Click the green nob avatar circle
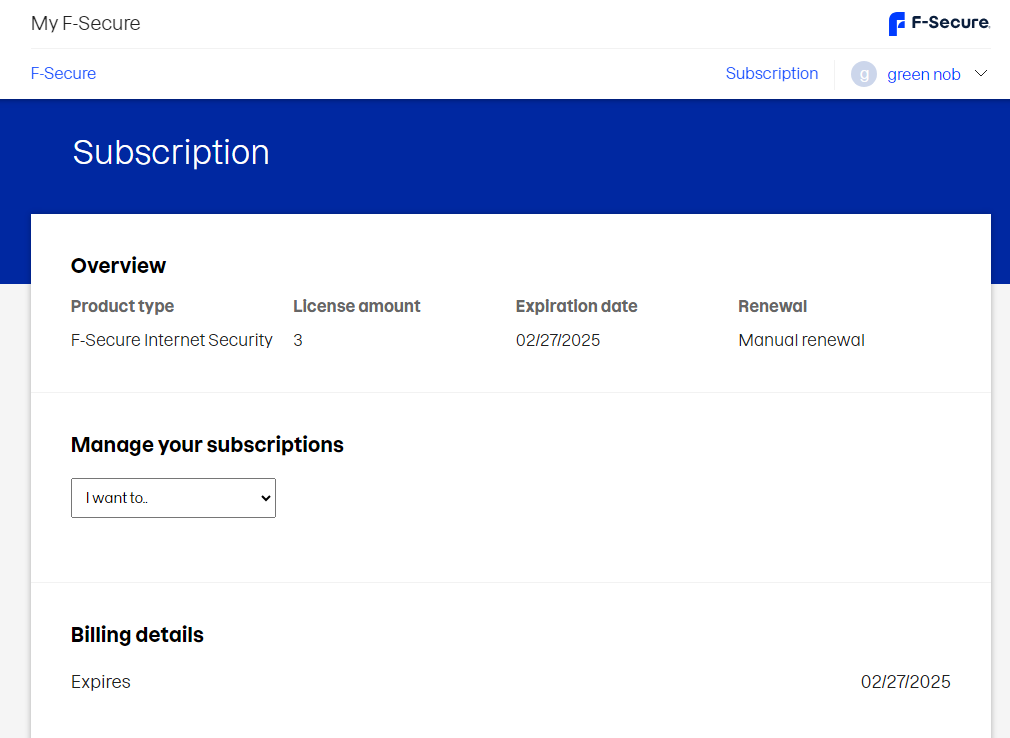Screen dimensions: 1010x738 coord(864,74)
